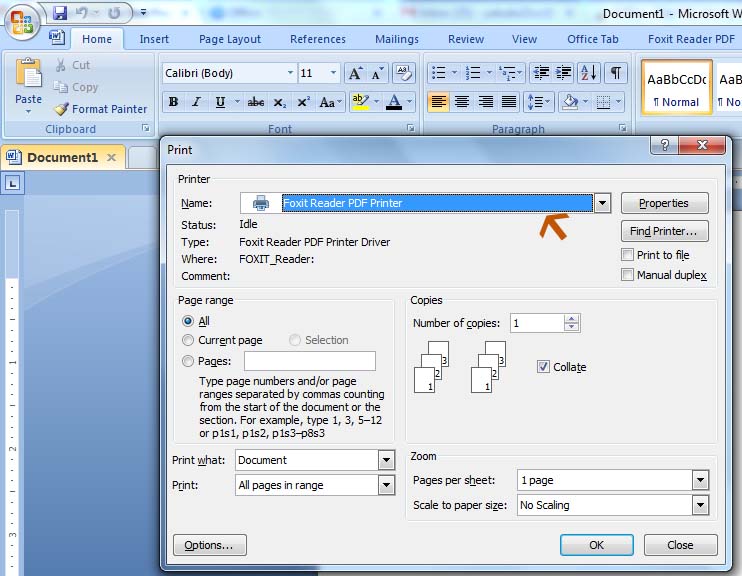The width and height of the screenshot is (742, 576).
Task: Open the Review tab
Action: point(466,39)
